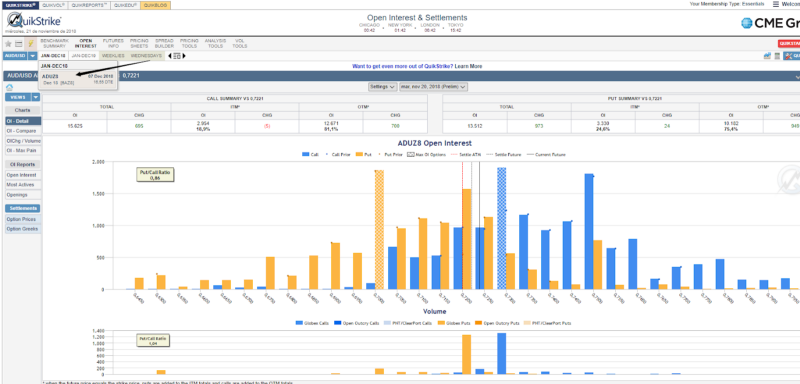This screenshot has width=800, height=384.
Task: Switch to the Futures Info menu
Action: (x=113, y=43)
